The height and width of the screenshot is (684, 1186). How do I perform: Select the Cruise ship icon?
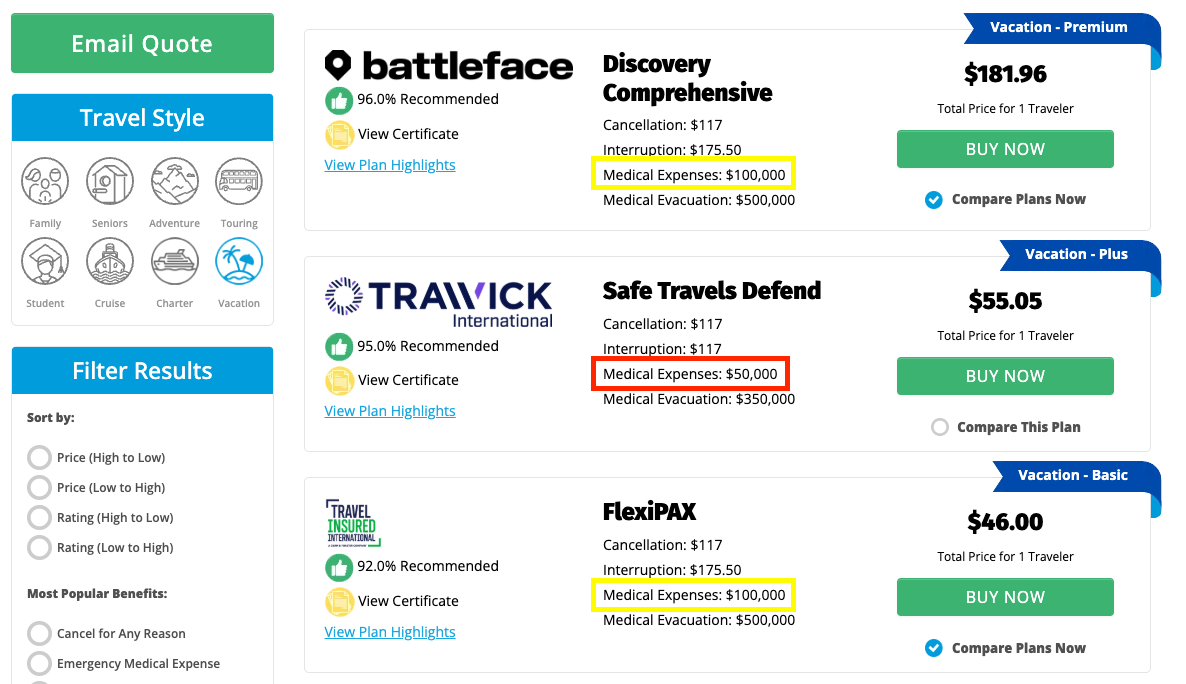click(109, 262)
